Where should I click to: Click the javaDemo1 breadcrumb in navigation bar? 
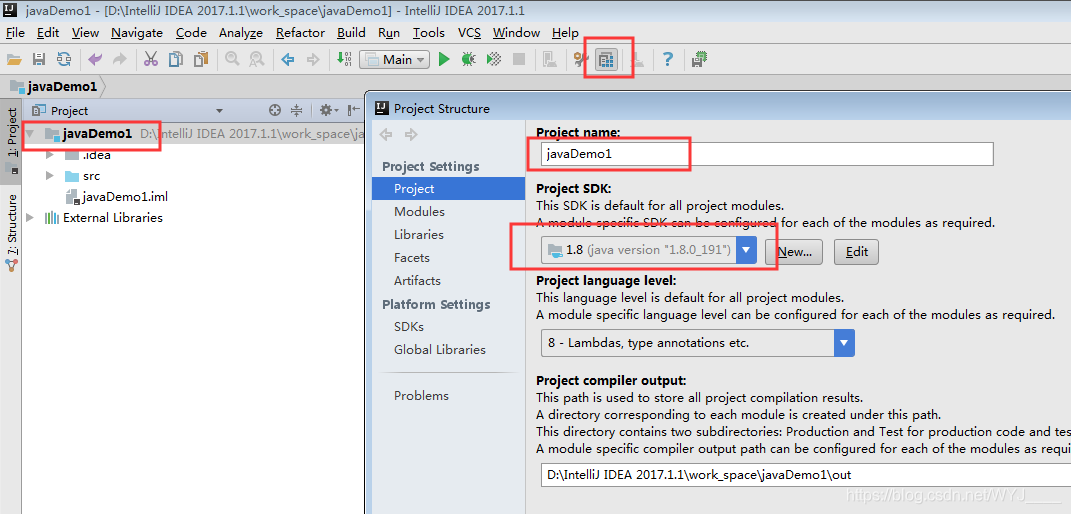point(54,87)
